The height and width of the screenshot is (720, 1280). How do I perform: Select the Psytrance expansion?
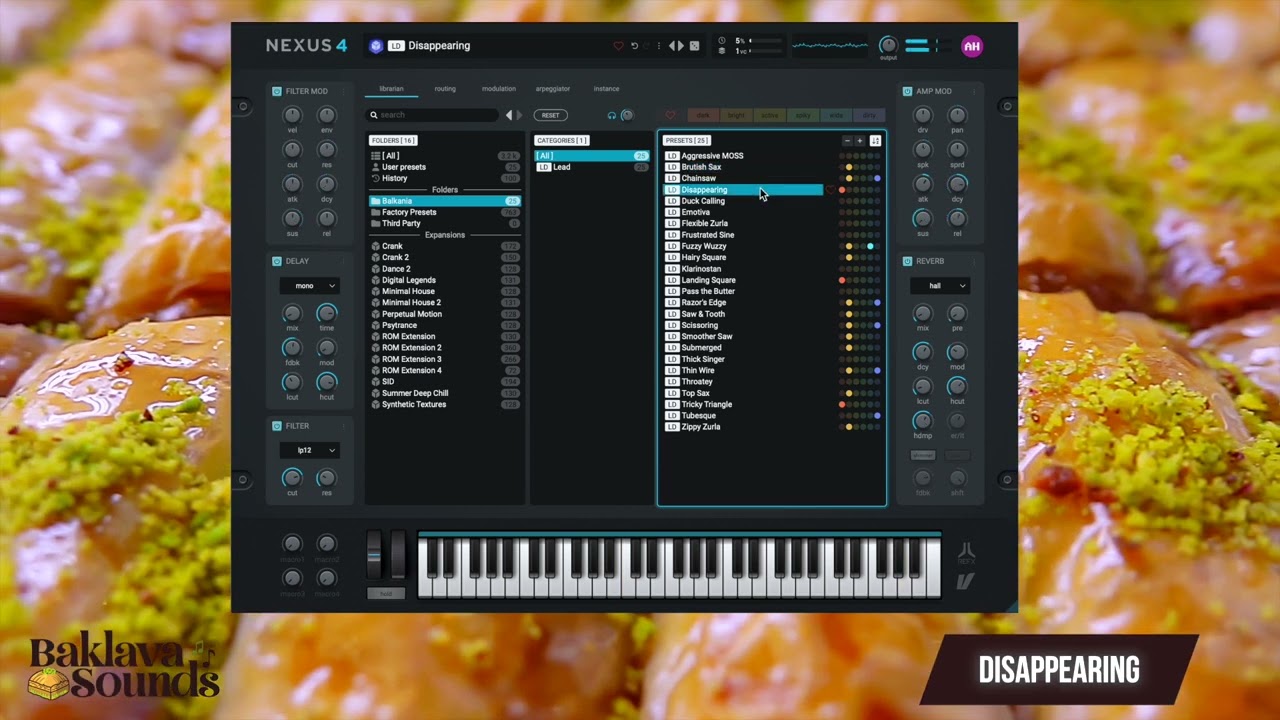click(445, 325)
